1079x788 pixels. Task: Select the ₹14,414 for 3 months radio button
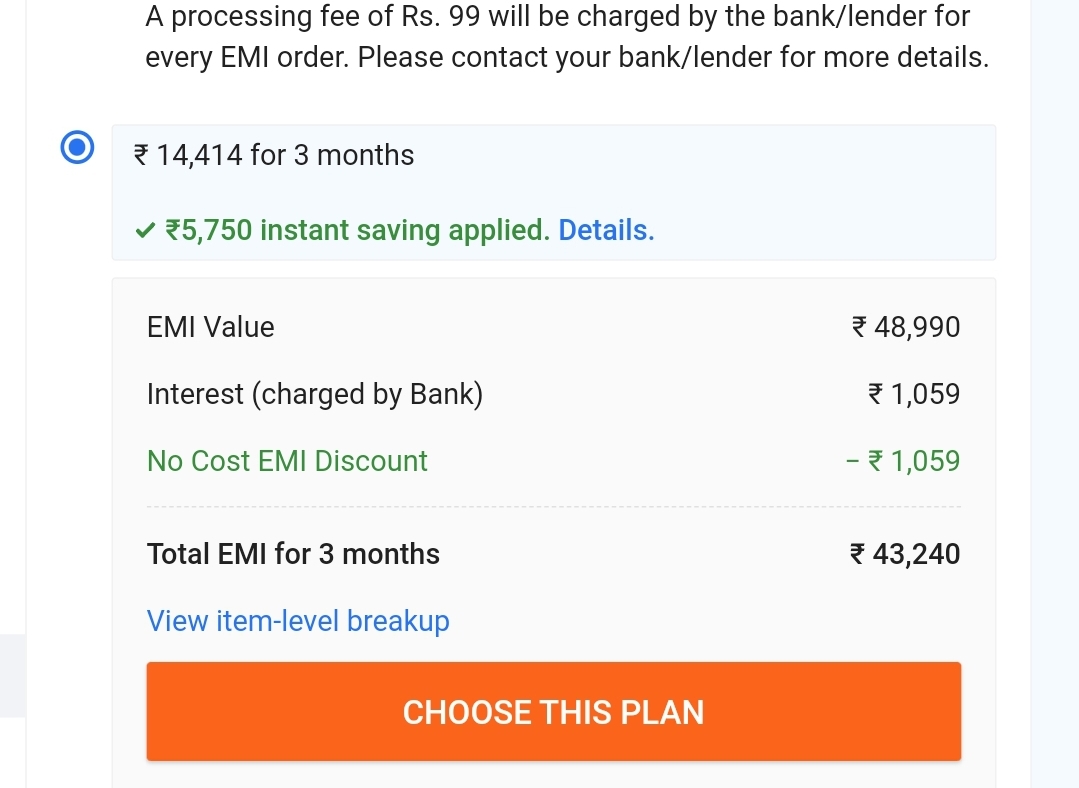click(x=77, y=149)
